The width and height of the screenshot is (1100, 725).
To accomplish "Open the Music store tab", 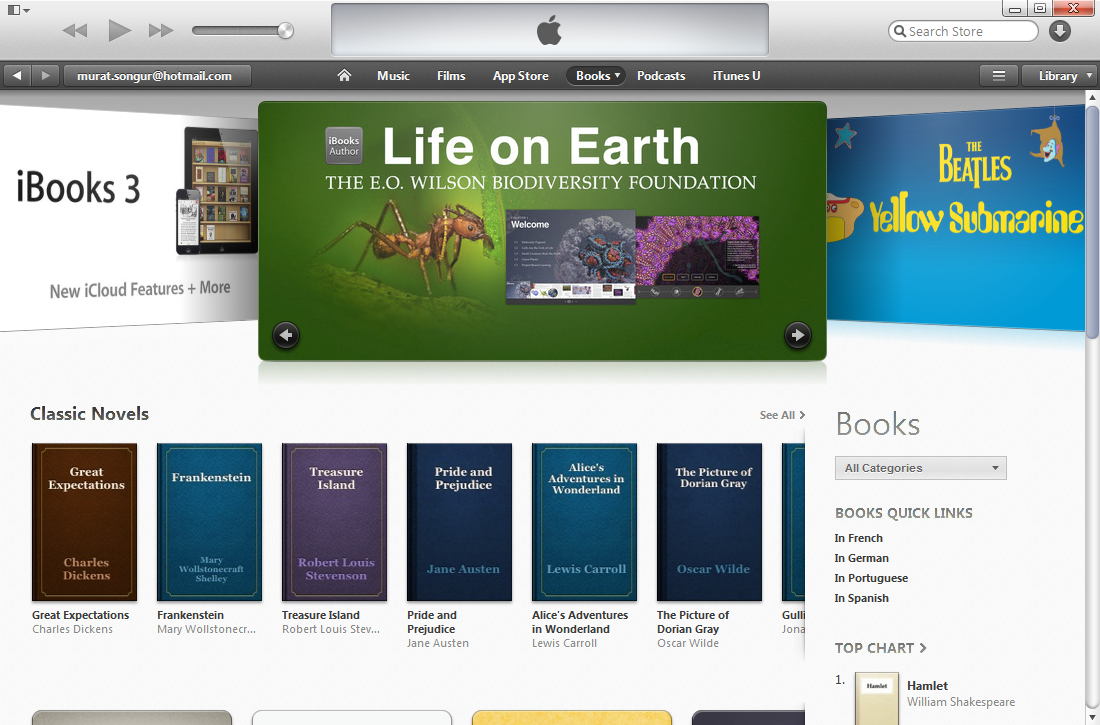I will click(x=393, y=76).
